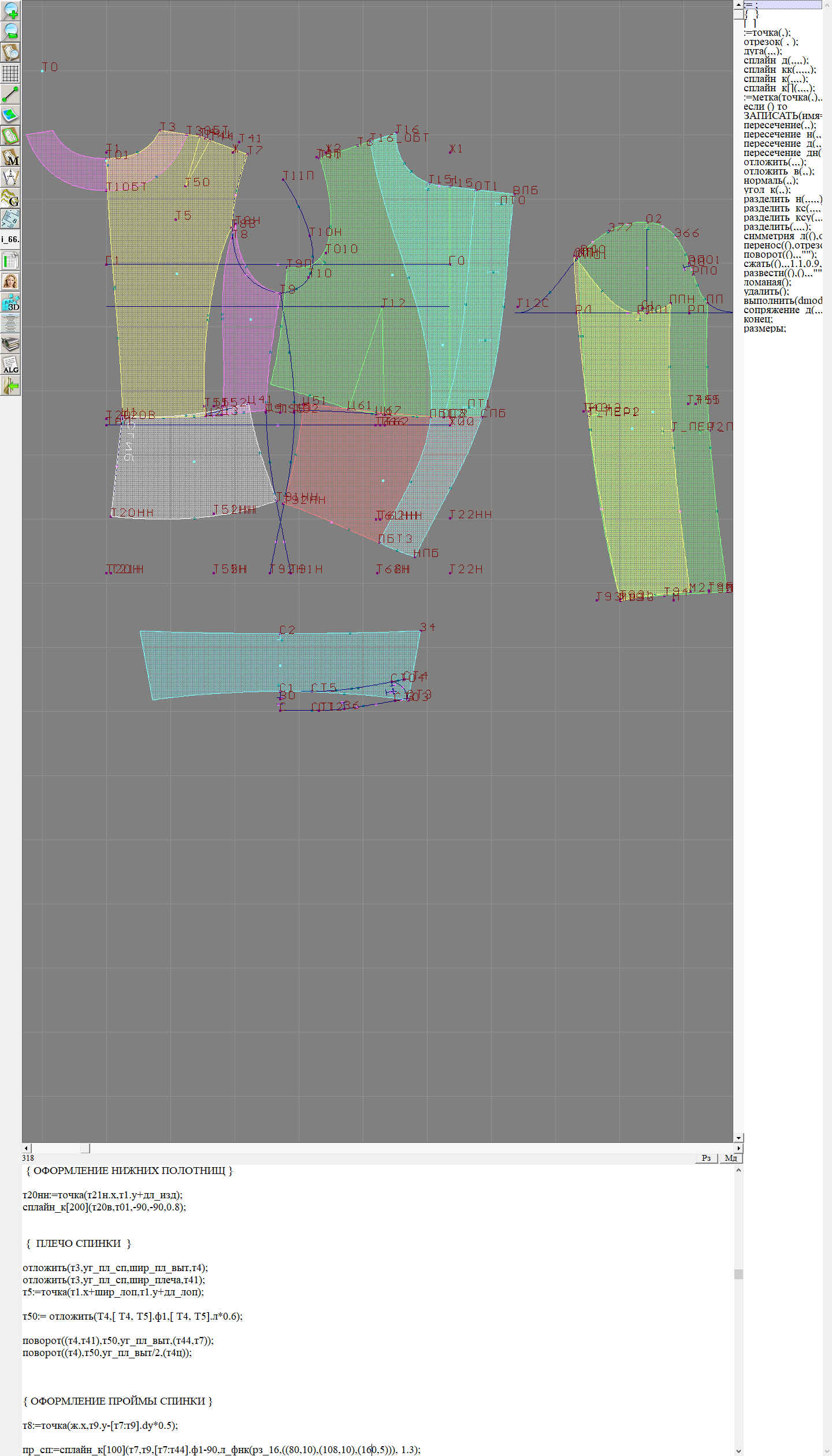
Task: Click the zoom in magnifier icon
Action: tap(10, 10)
